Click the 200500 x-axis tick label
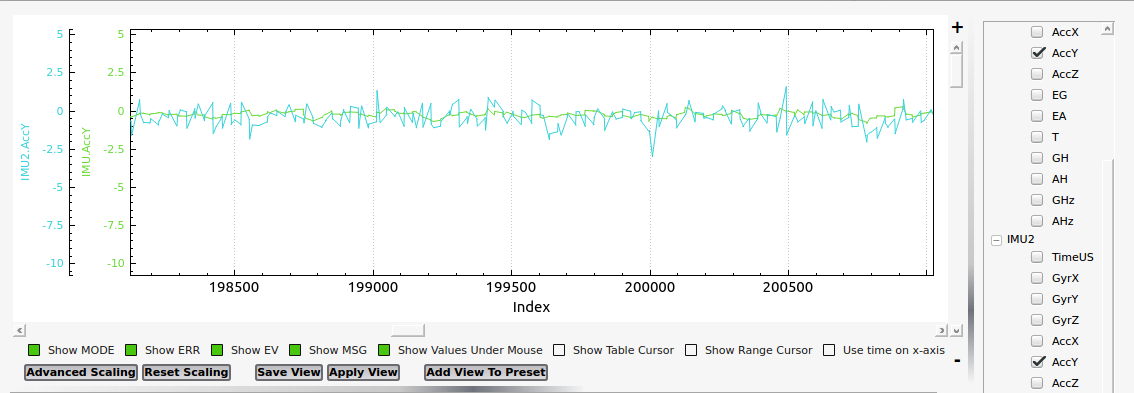The image size is (1134, 393). pyautogui.click(x=788, y=287)
